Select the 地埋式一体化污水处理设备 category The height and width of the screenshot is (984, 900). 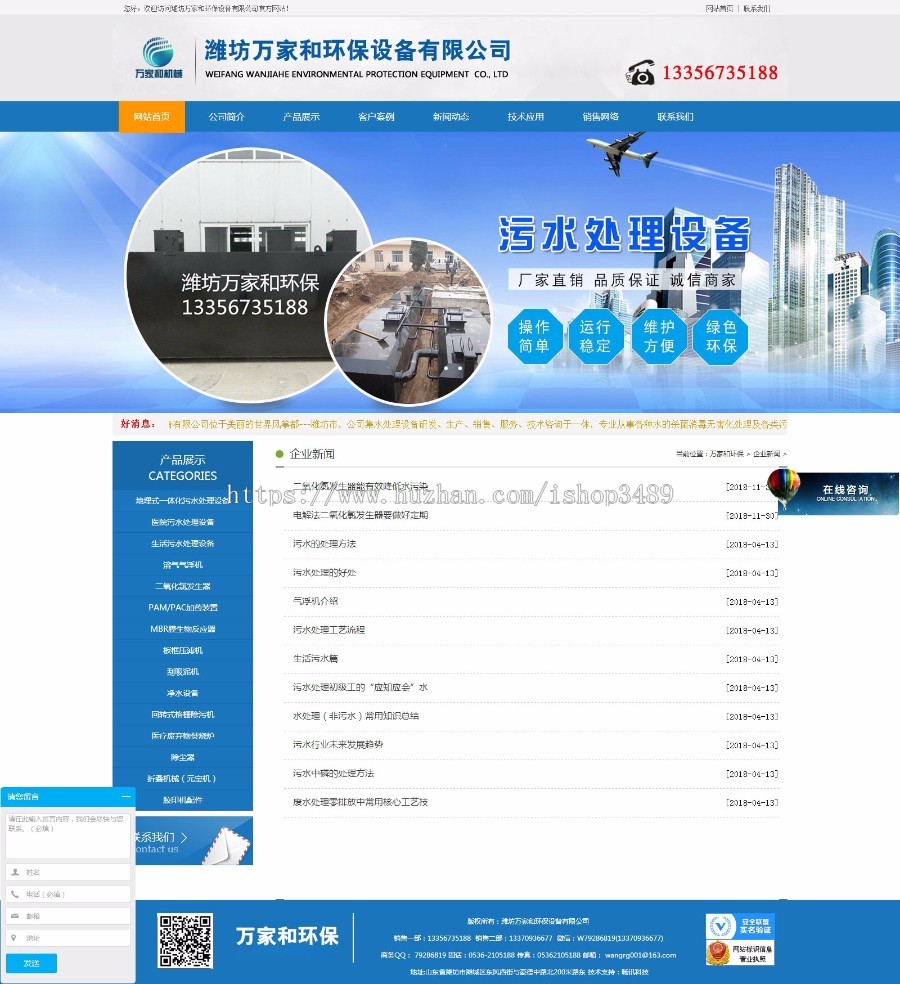183,501
